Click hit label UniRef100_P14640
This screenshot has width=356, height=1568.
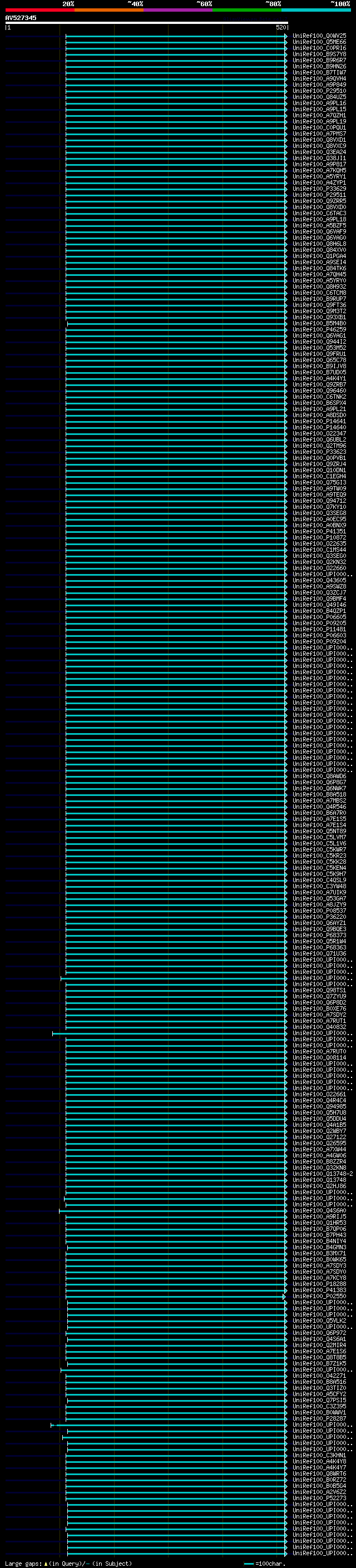tap(319, 427)
